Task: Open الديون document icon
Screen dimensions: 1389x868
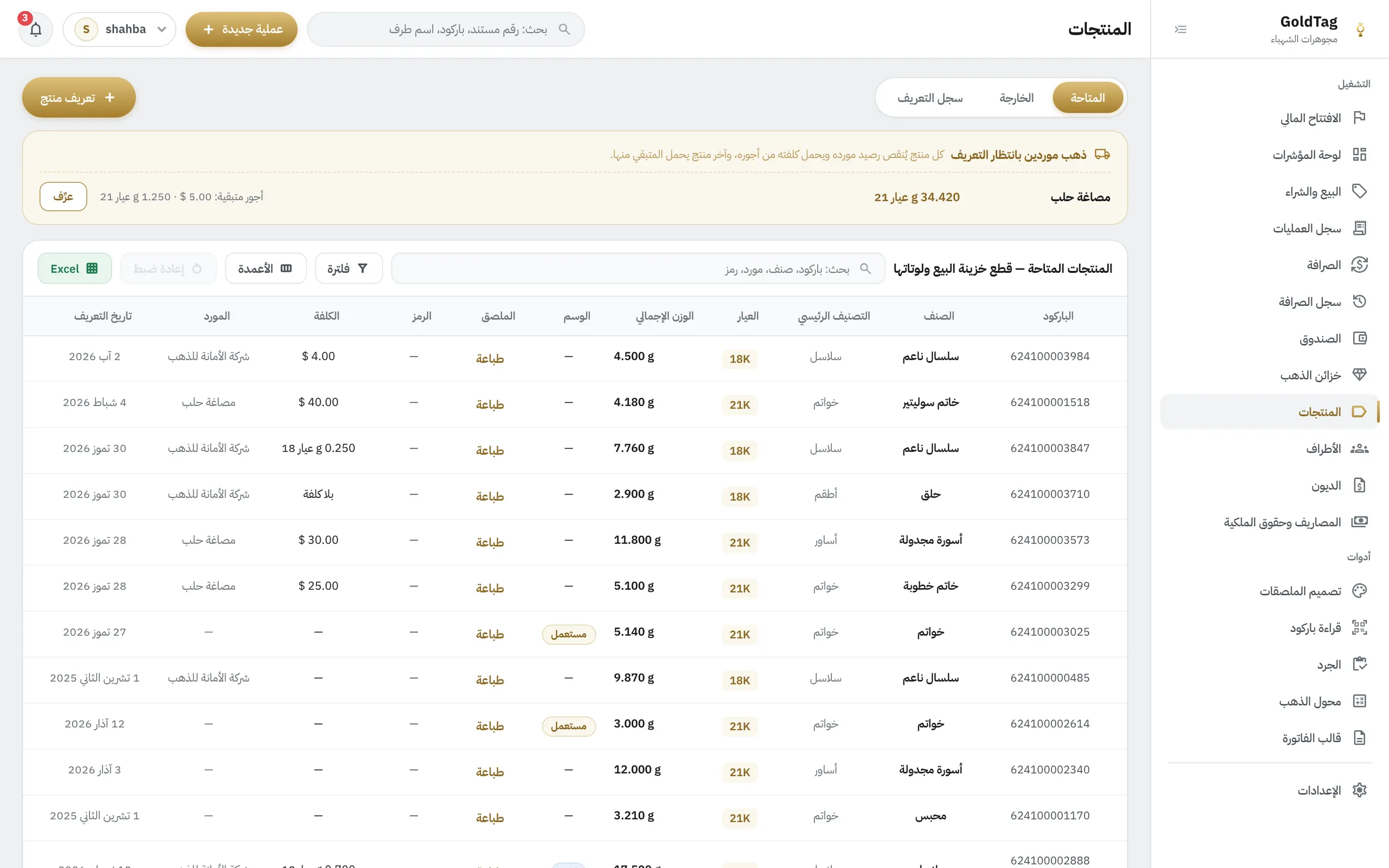Action: point(1359,485)
